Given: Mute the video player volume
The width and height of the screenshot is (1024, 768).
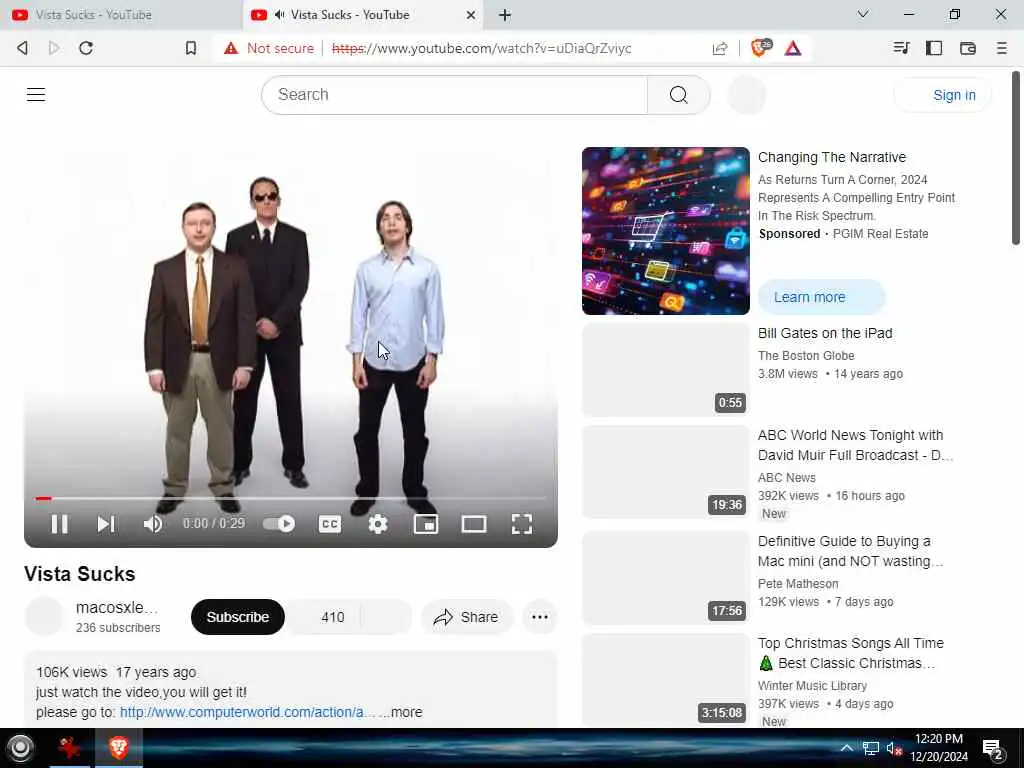Looking at the screenshot, I should [153, 524].
